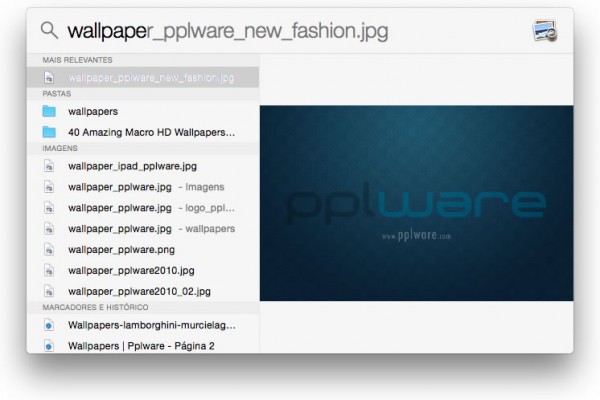Click the 40 Amazing Macro folder icon

point(49,132)
